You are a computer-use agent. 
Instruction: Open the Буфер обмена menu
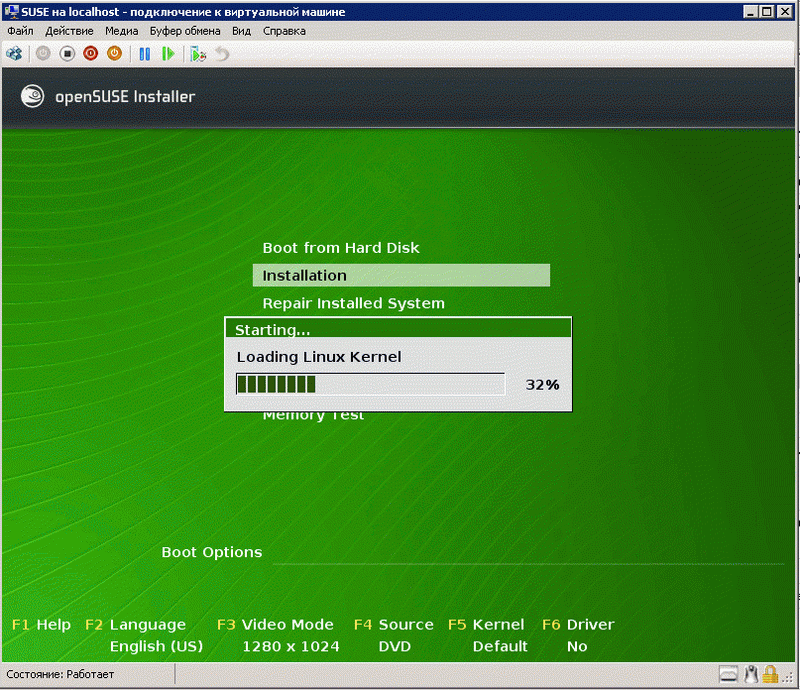pyautogui.click(x=185, y=31)
